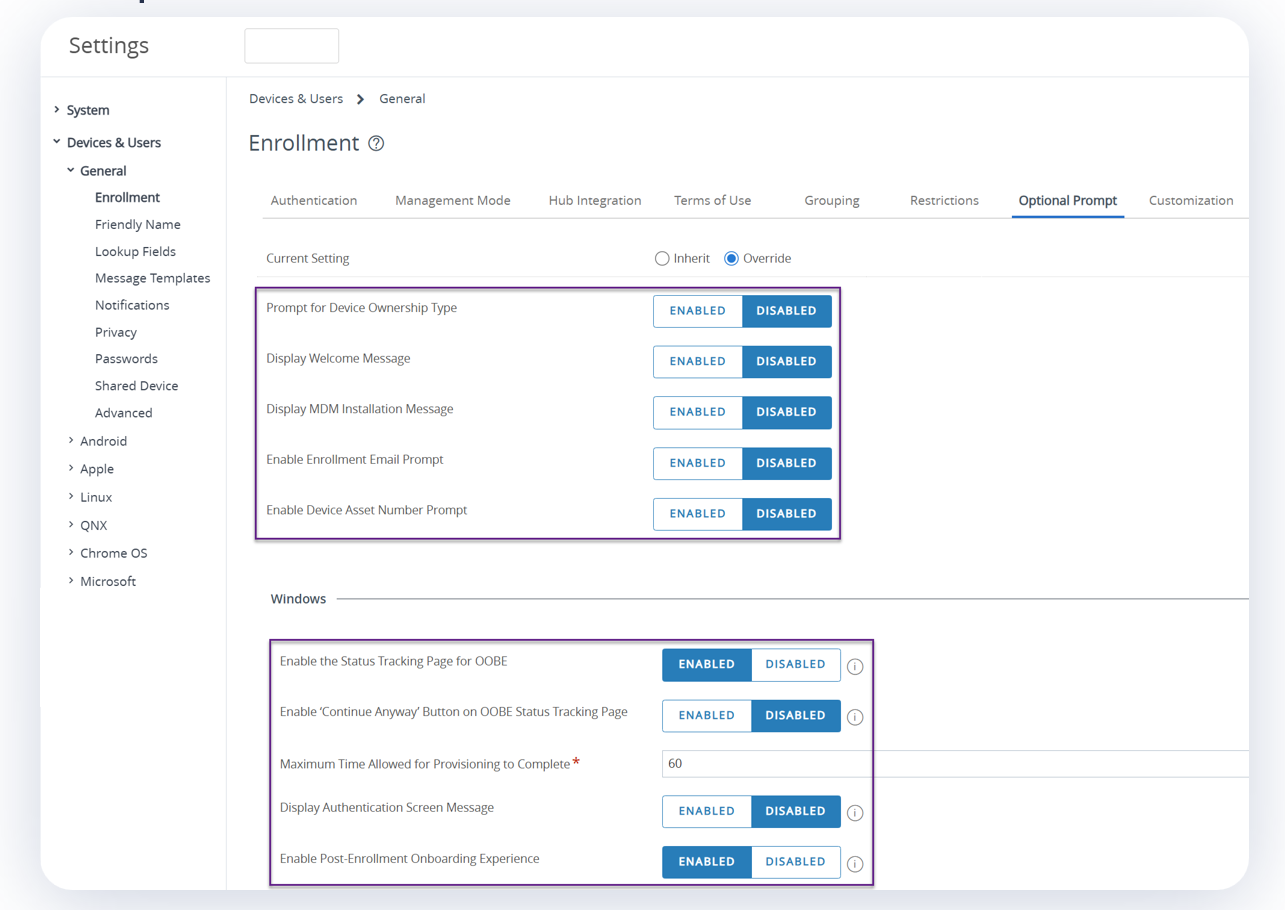Click info icon for Post-Enrollment Onboarding Experience

click(x=855, y=864)
